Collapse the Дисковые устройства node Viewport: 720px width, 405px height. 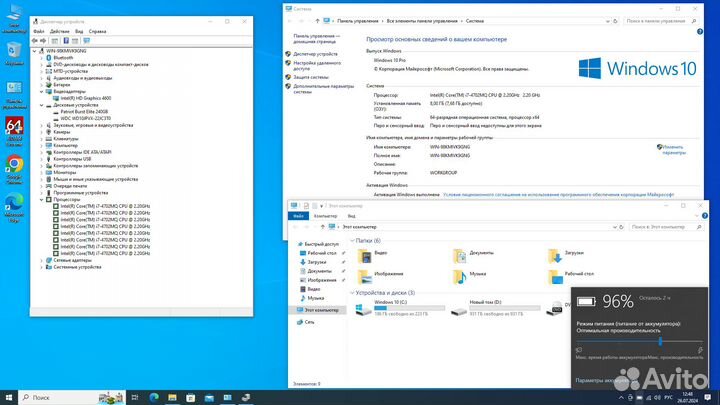(x=42, y=105)
